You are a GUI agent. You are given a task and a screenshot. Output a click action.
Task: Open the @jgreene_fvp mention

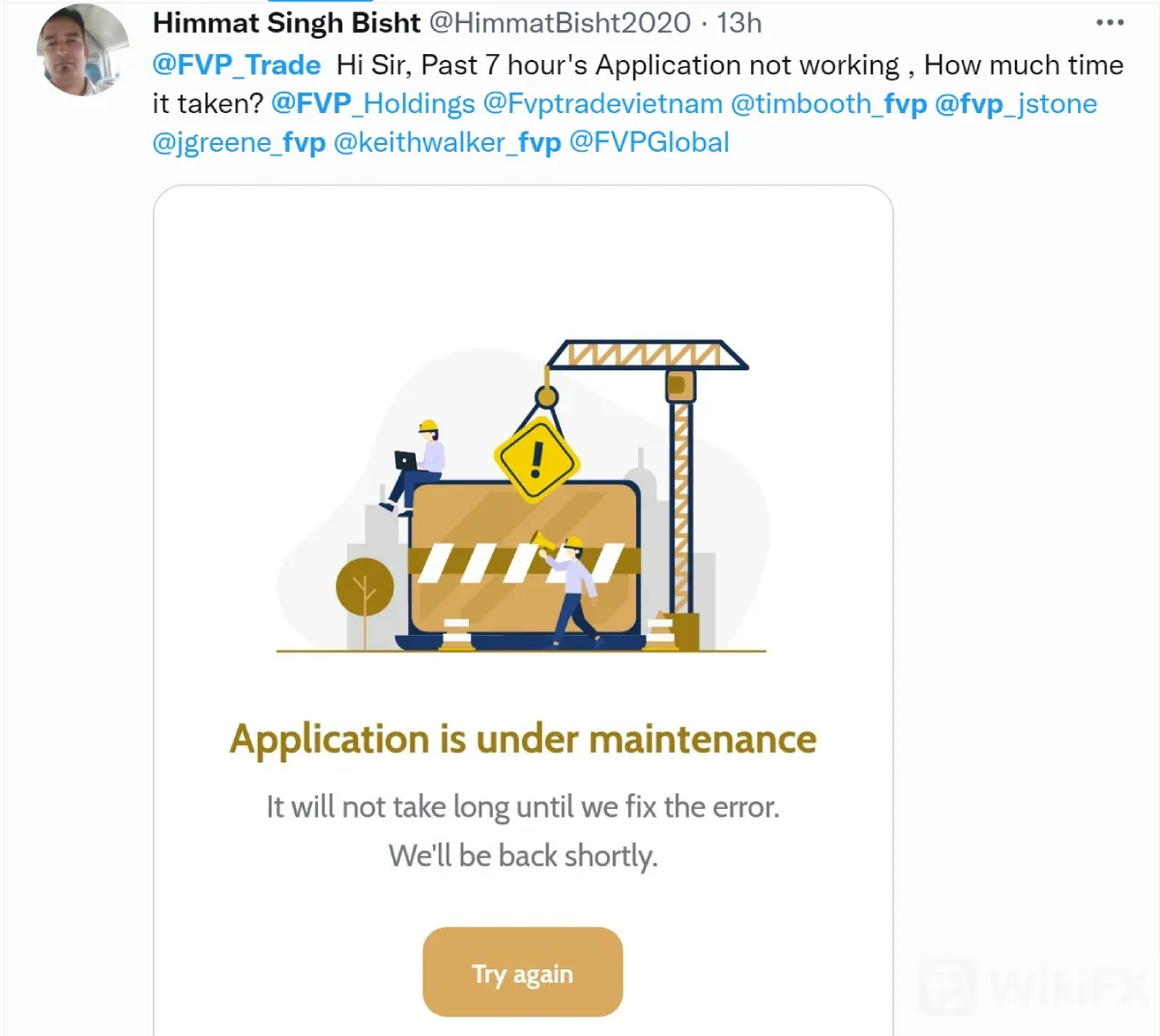239,143
